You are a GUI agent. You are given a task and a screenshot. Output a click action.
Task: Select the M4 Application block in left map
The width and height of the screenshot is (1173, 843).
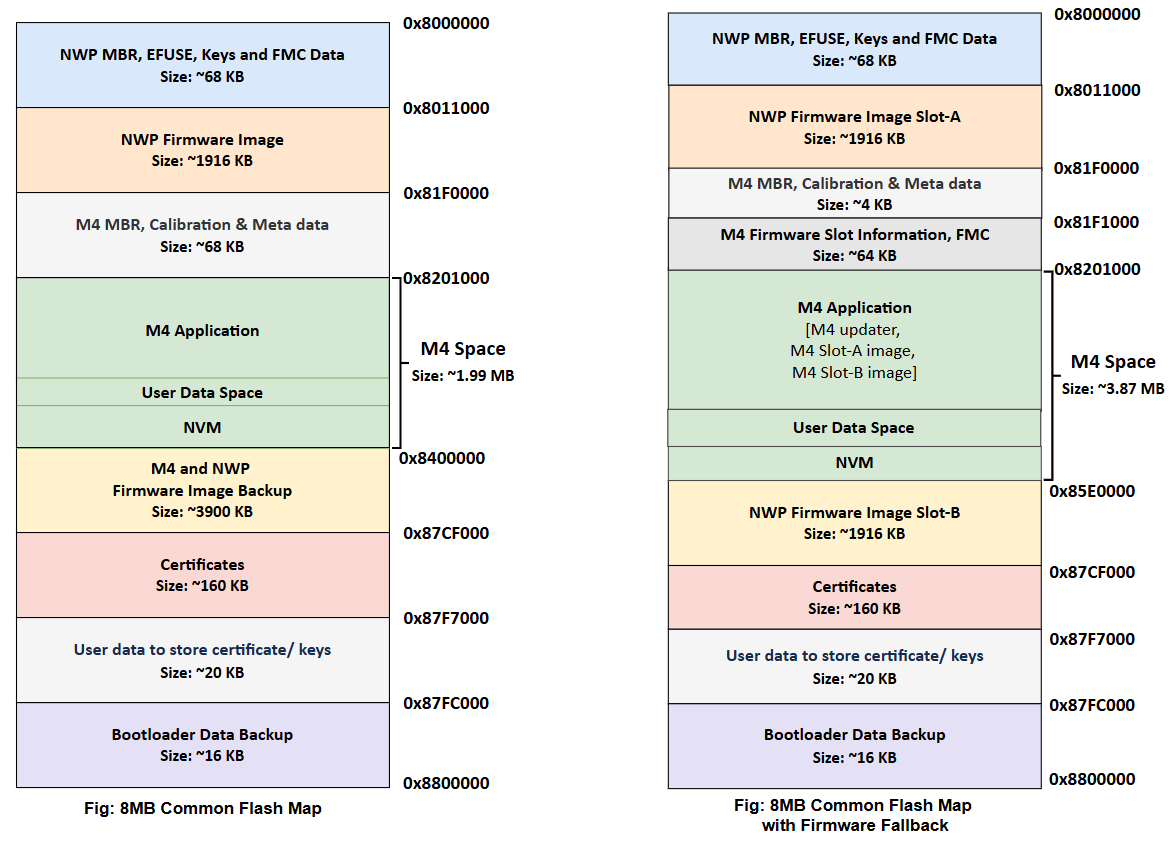[x=200, y=330]
